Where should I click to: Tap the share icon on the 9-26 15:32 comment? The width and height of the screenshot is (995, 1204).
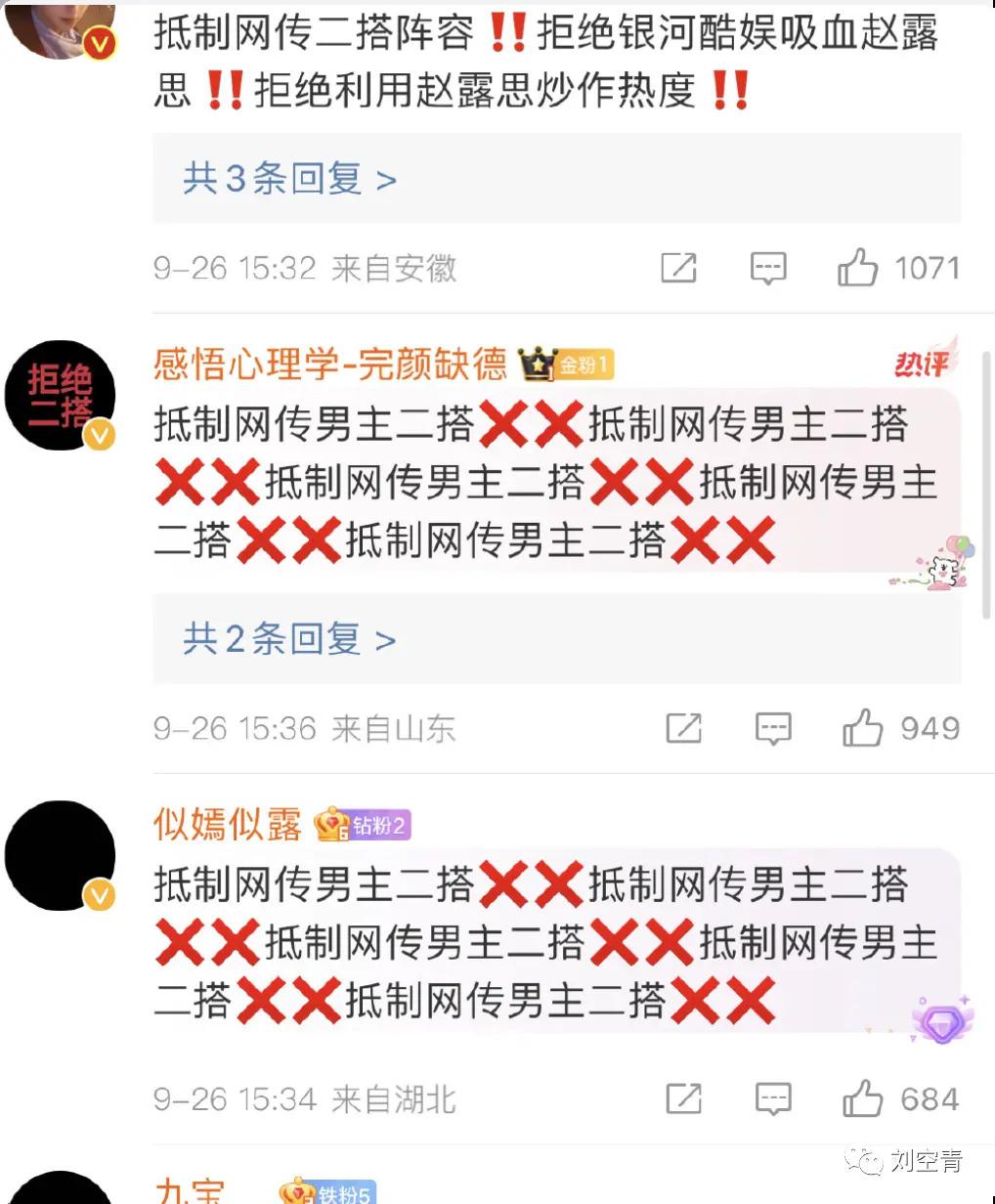(x=678, y=268)
